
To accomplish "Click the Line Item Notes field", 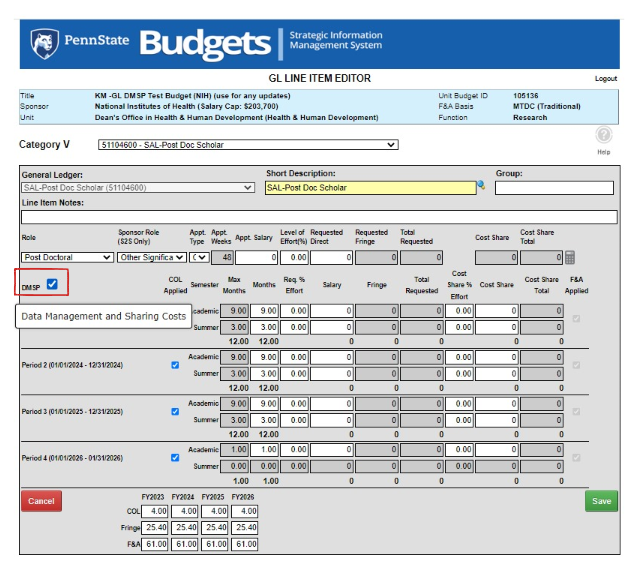I will (318, 216).
